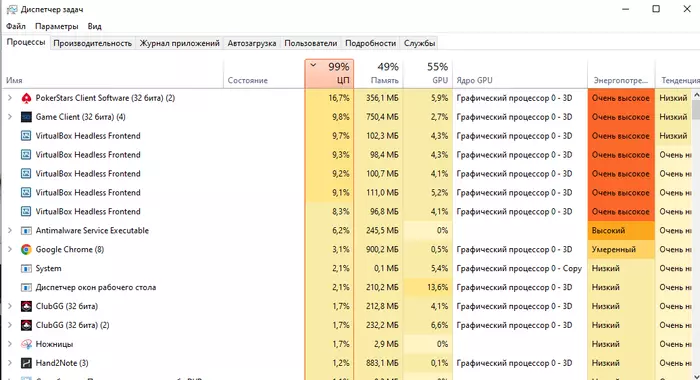Select the Ножницы snipping tool icon
Image resolution: width=700 pixels, height=380 pixels.
[x=26, y=344]
